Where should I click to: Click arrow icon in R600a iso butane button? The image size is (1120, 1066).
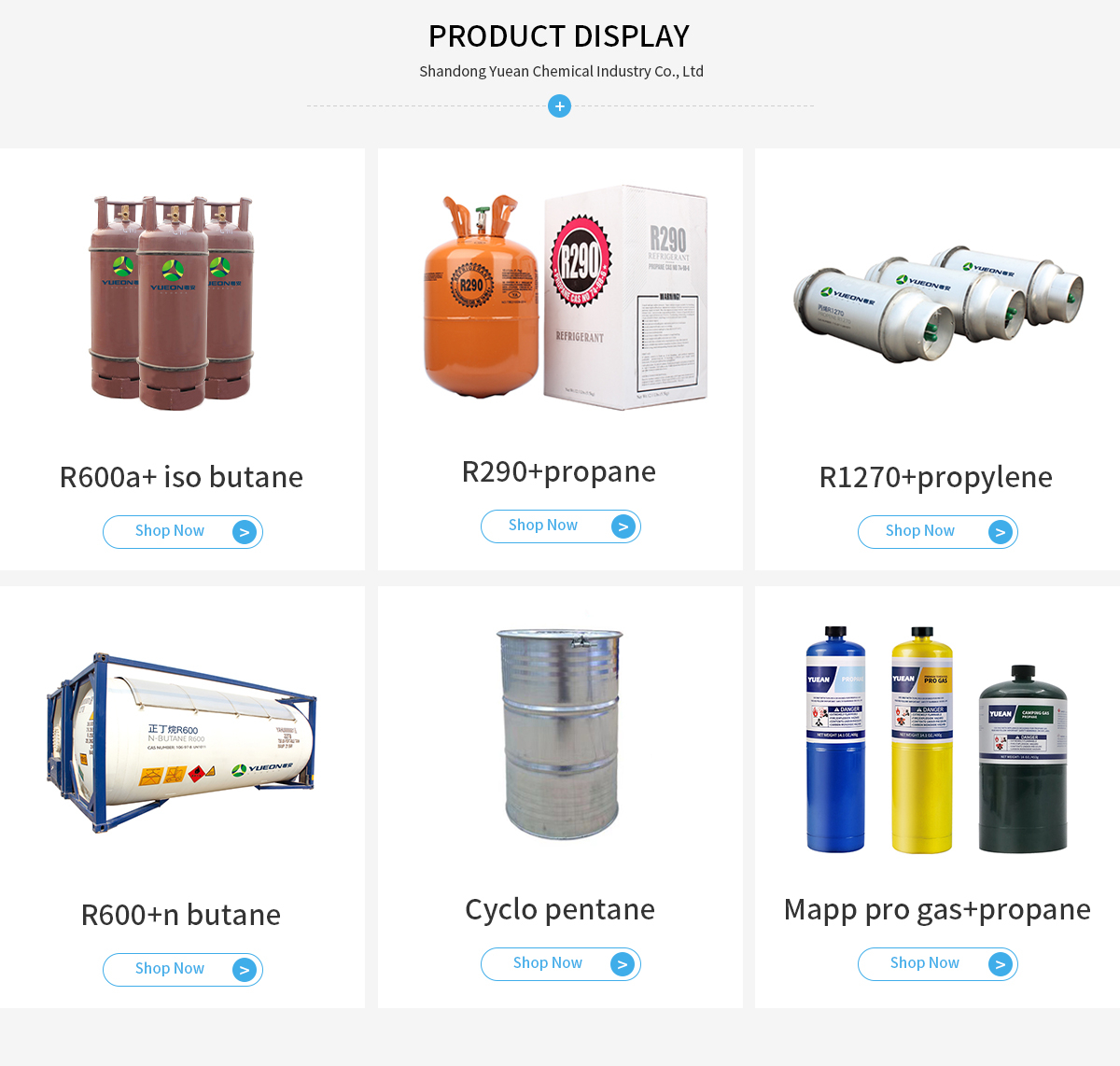point(245,532)
